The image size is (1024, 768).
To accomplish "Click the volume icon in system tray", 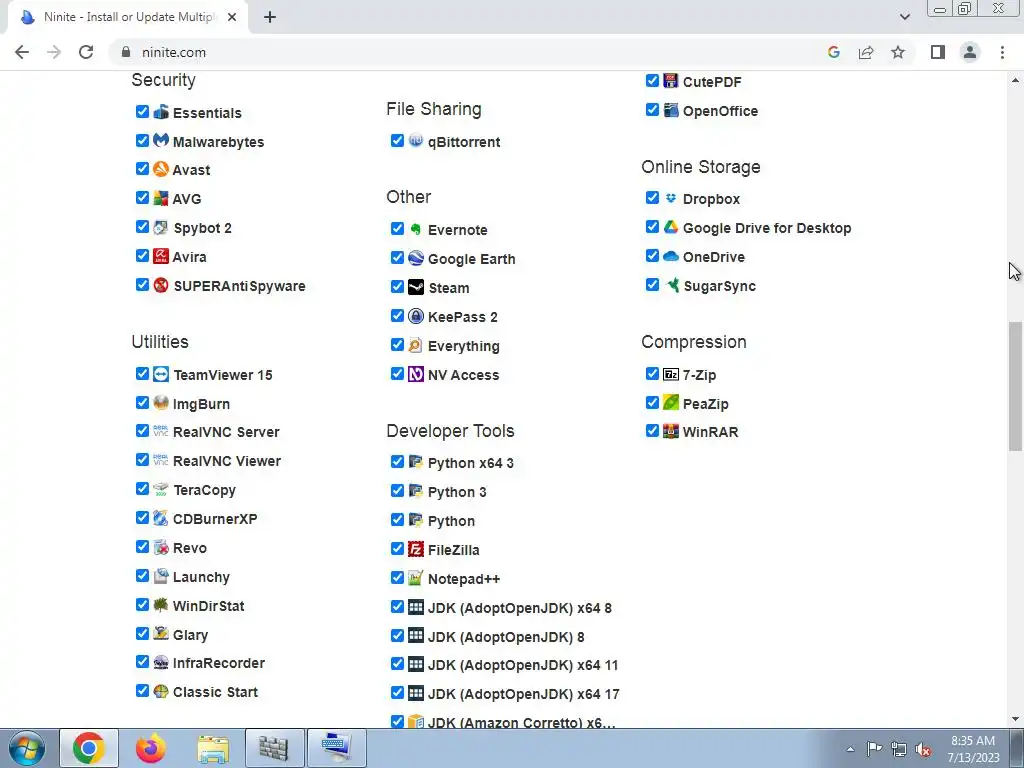I will tap(923, 749).
